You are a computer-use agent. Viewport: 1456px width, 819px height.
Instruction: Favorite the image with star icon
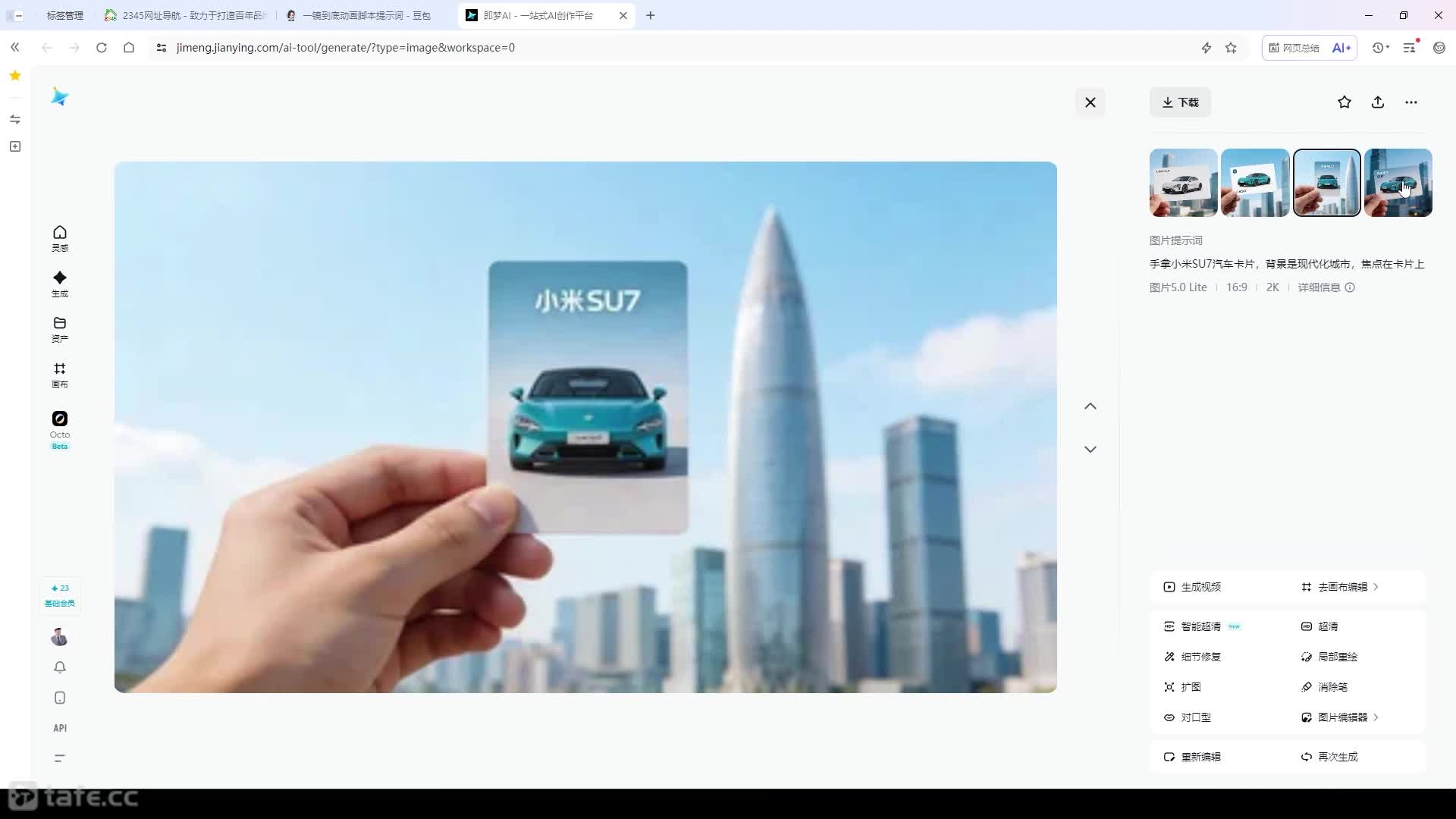pos(1345,102)
